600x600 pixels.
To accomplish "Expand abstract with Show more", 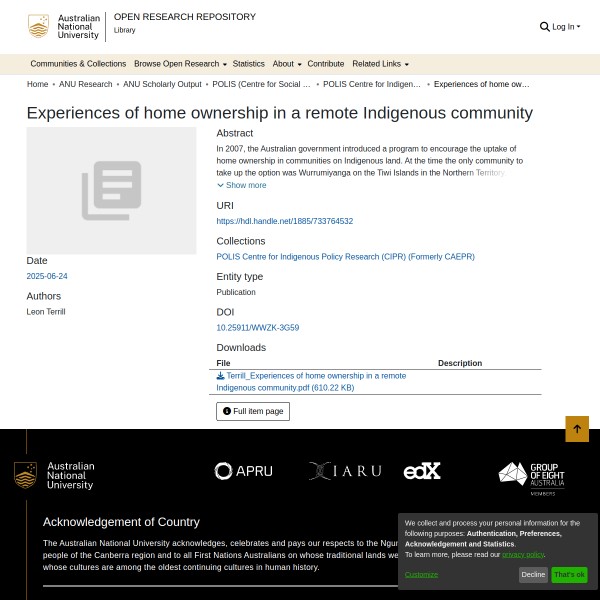I will (x=242, y=185).
